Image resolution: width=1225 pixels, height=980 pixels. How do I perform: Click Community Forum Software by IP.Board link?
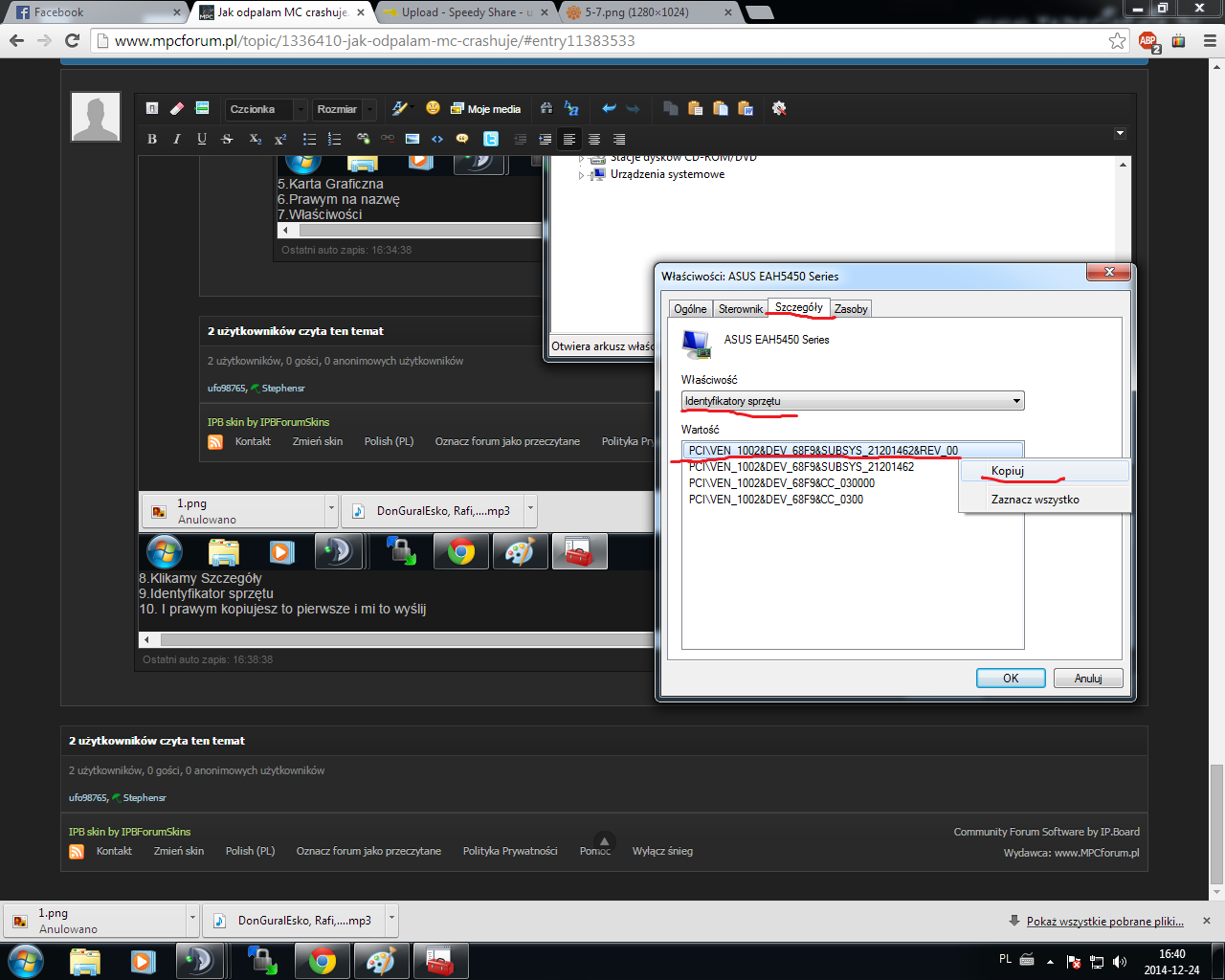pyautogui.click(x=1046, y=832)
